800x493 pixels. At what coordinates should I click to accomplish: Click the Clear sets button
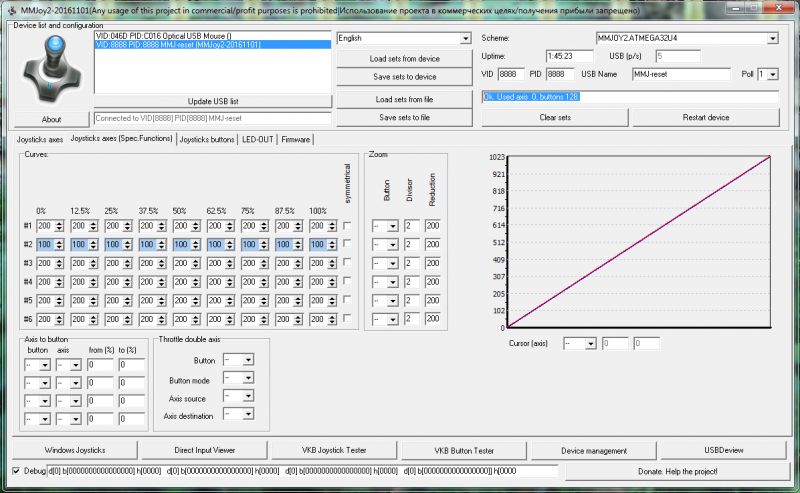click(x=555, y=117)
